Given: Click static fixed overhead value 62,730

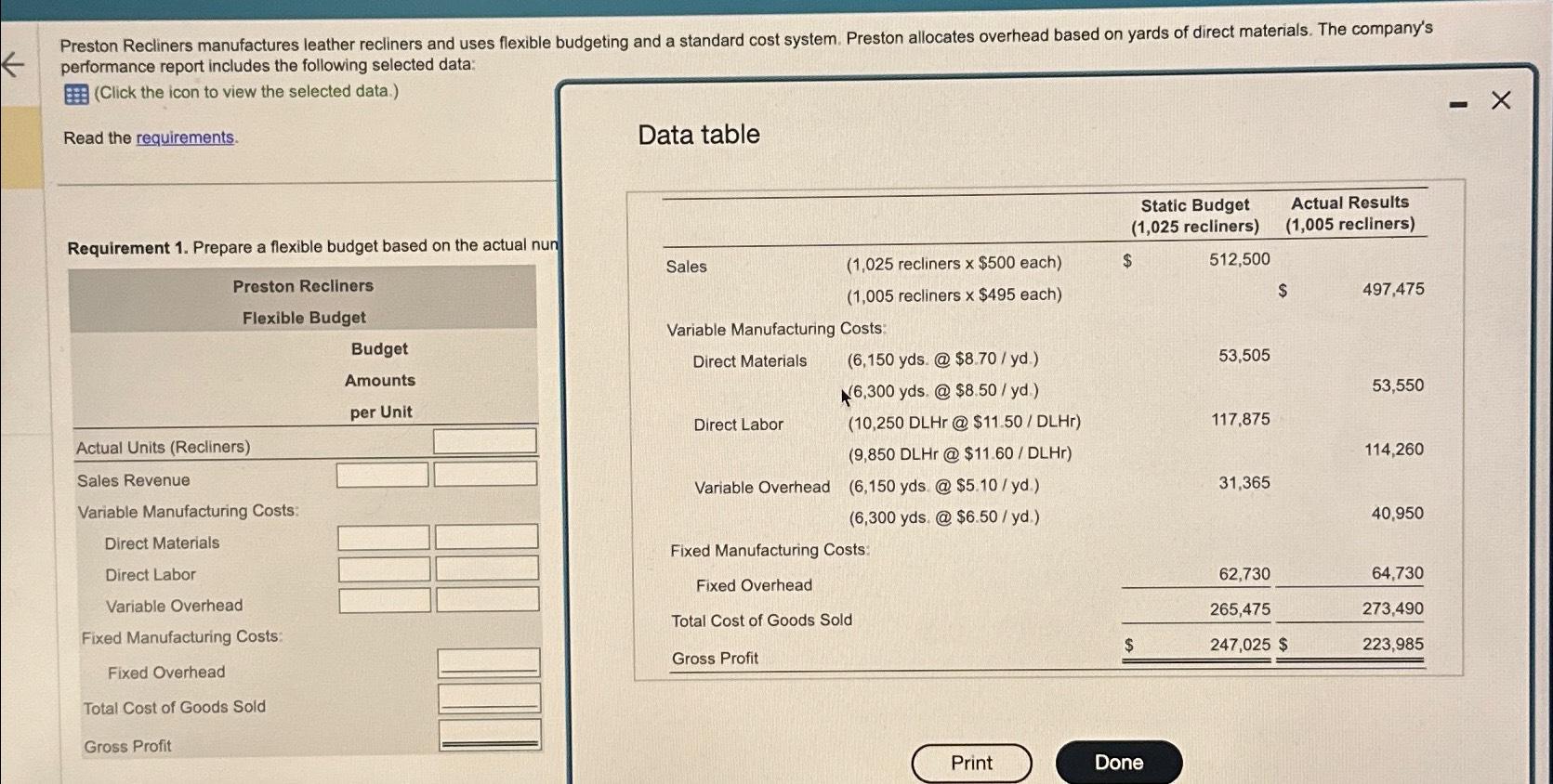Looking at the screenshot, I should click(x=1244, y=574).
